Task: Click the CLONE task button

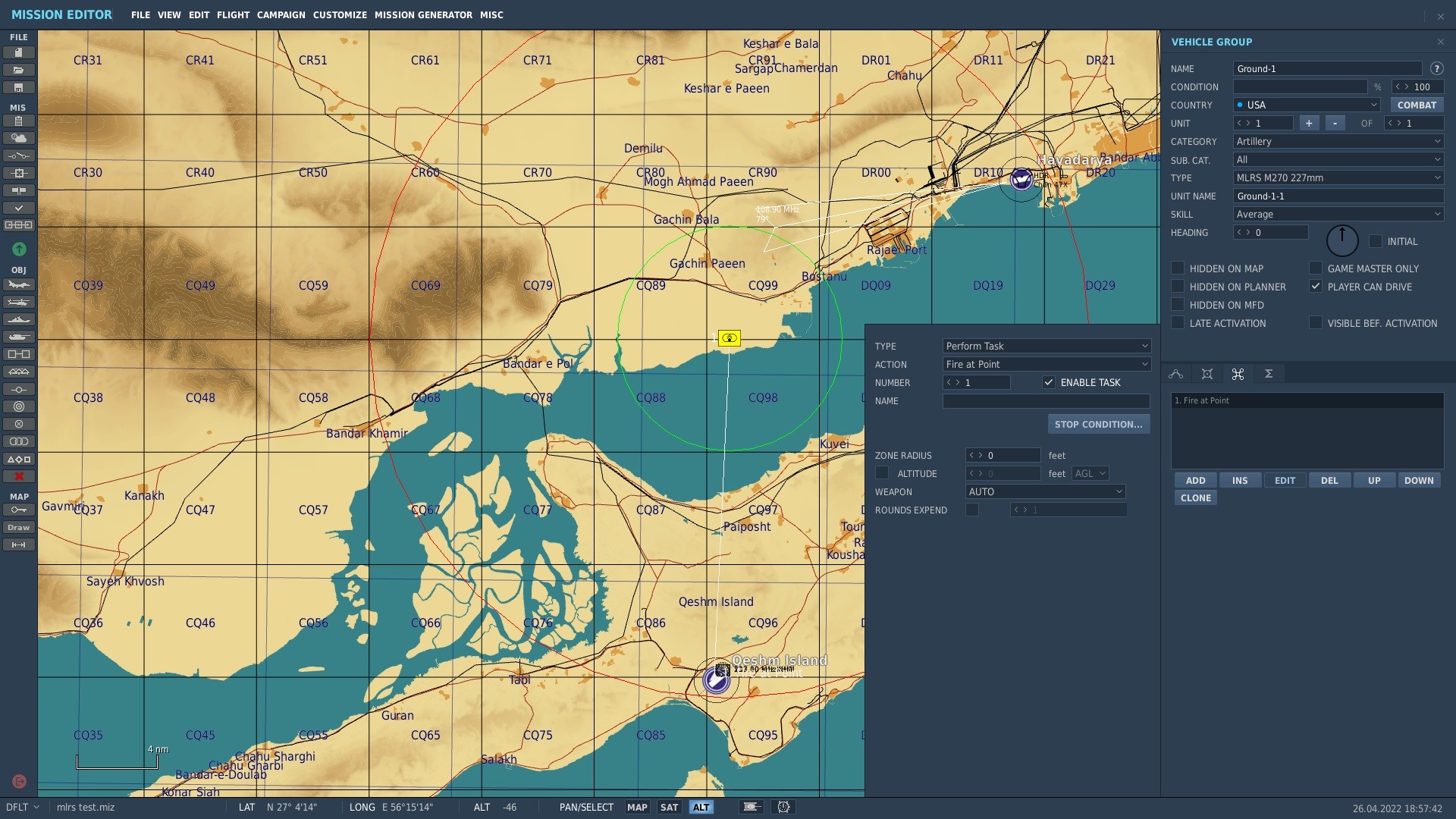Action: (1195, 497)
